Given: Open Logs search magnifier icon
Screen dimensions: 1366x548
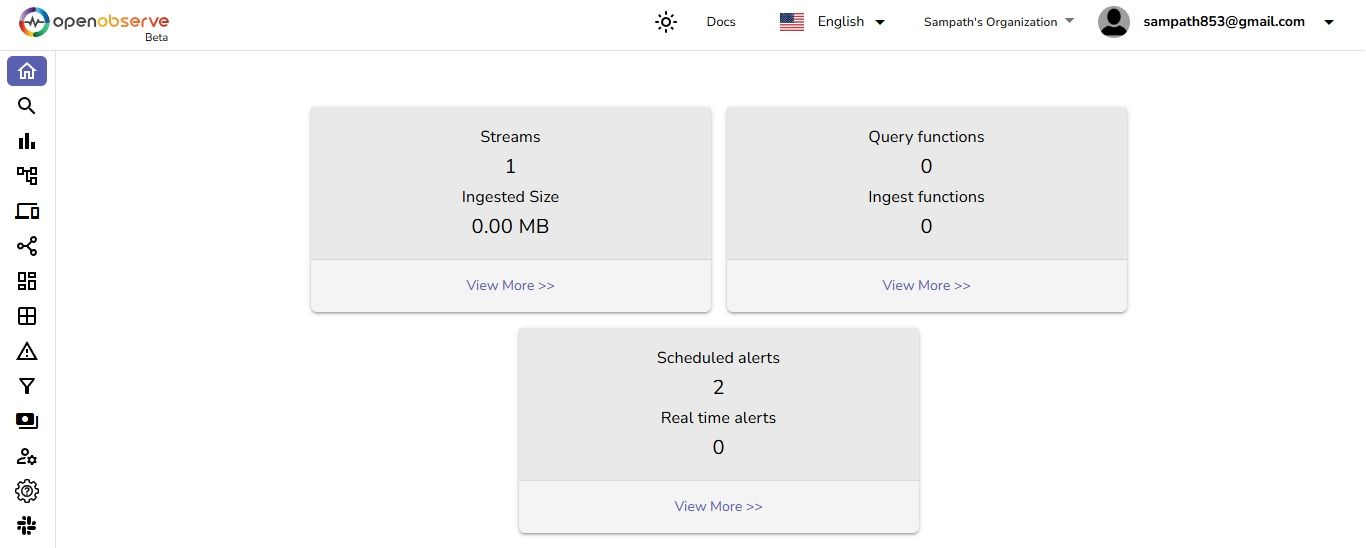Looking at the screenshot, I should point(27,106).
